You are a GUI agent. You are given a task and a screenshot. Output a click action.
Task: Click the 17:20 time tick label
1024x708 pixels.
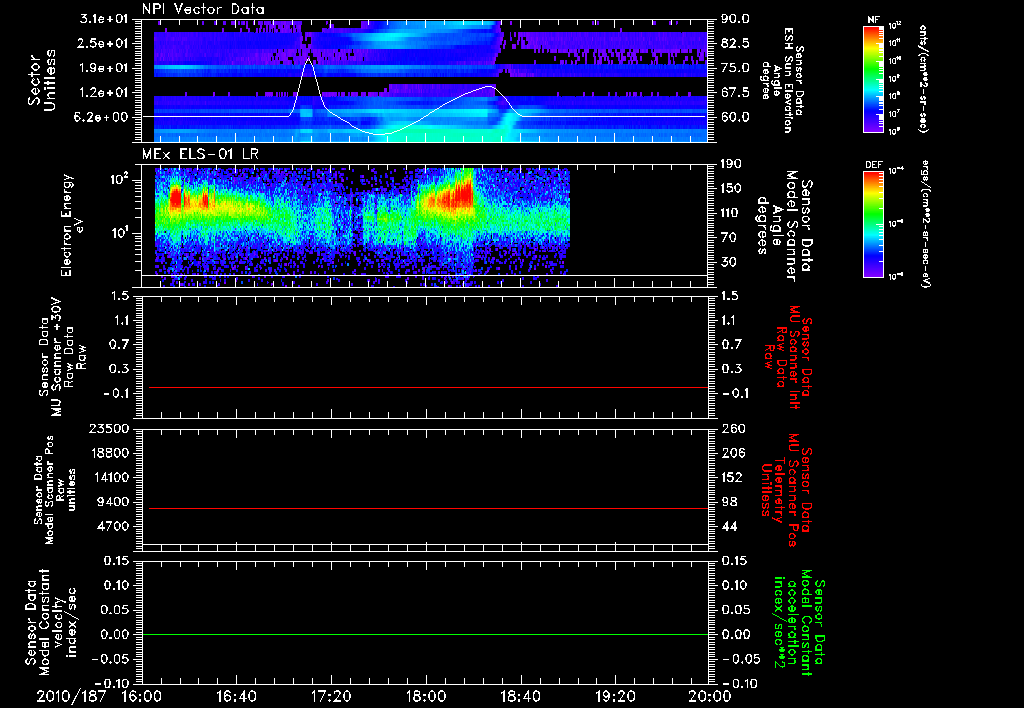331,696
